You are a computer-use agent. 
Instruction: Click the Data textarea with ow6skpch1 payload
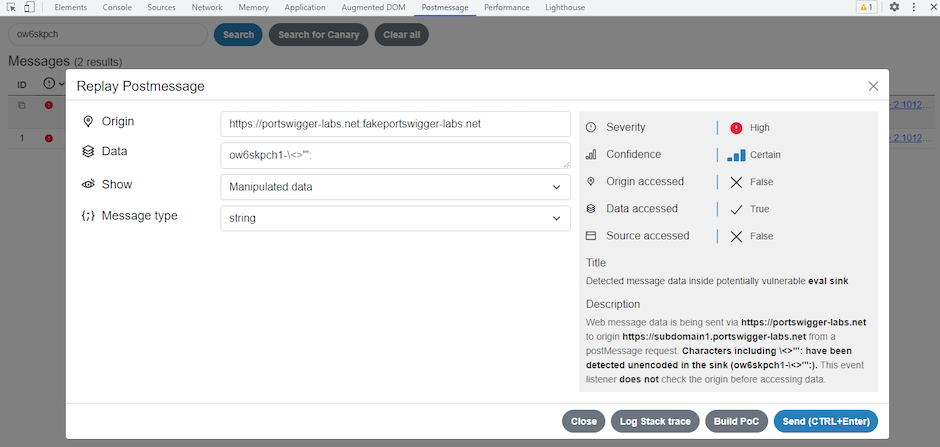[x=395, y=155]
